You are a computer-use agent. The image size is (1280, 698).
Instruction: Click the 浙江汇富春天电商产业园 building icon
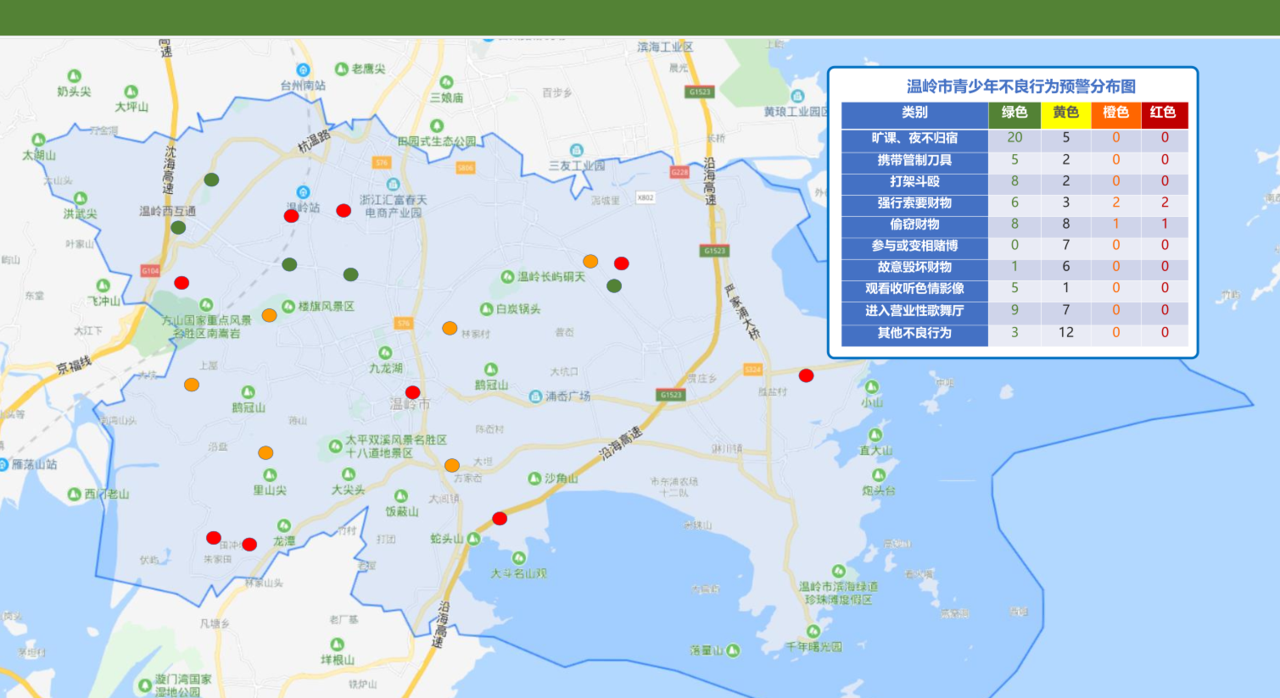[393, 185]
